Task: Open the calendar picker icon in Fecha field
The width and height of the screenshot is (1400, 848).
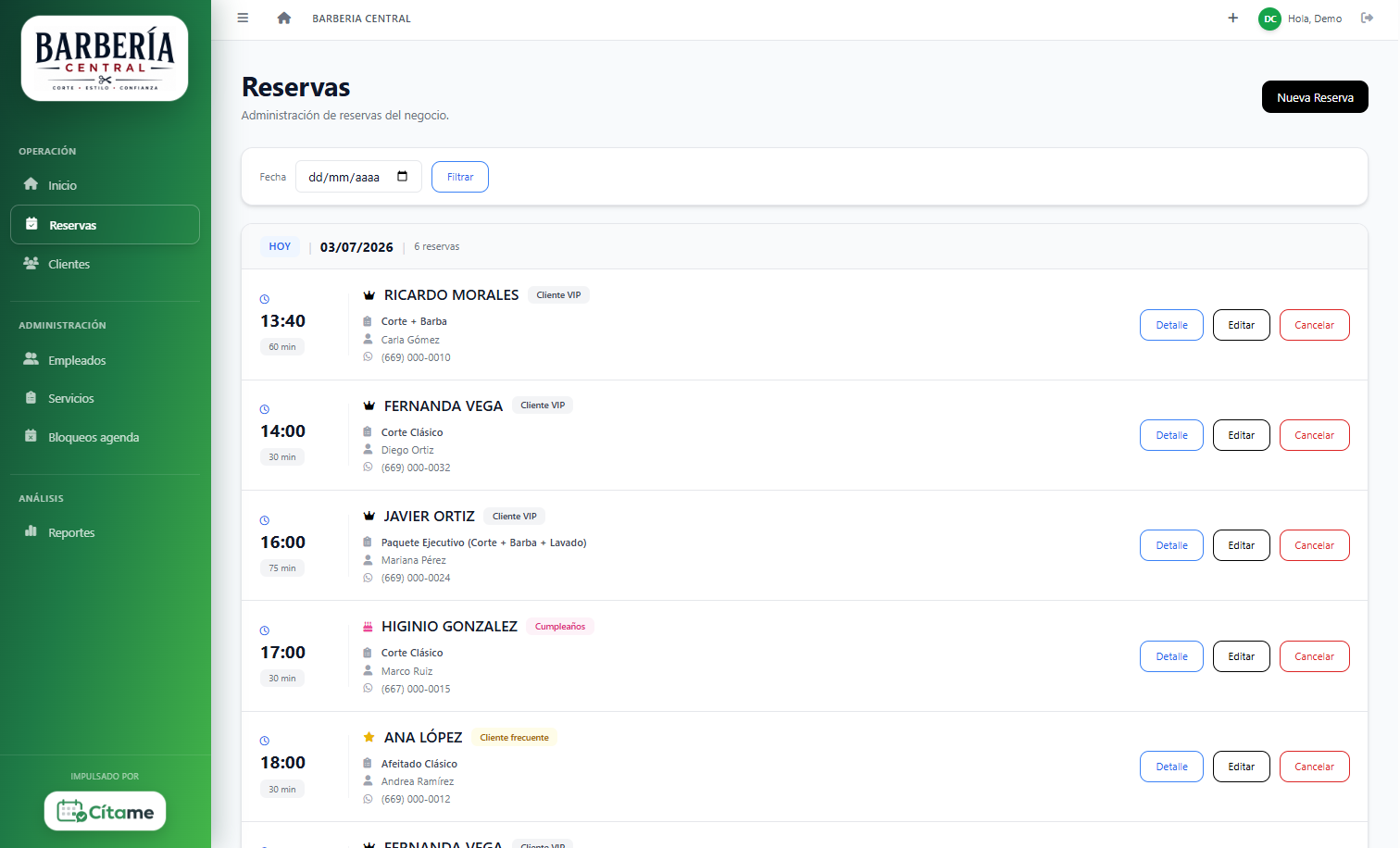Action: coord(403,176)
